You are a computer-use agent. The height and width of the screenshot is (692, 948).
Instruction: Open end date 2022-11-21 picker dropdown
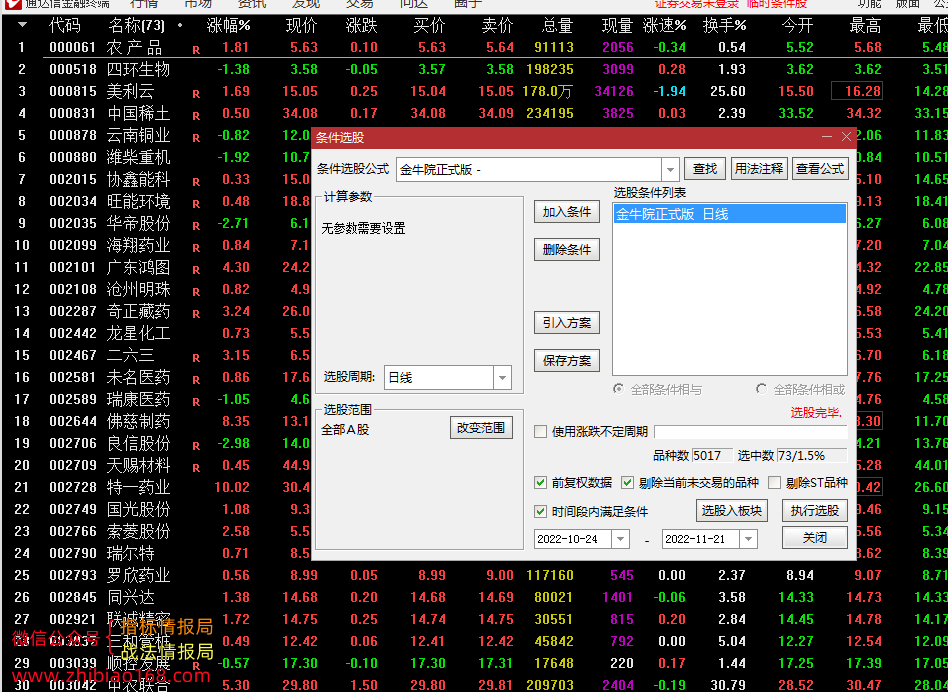click(748, 538)
